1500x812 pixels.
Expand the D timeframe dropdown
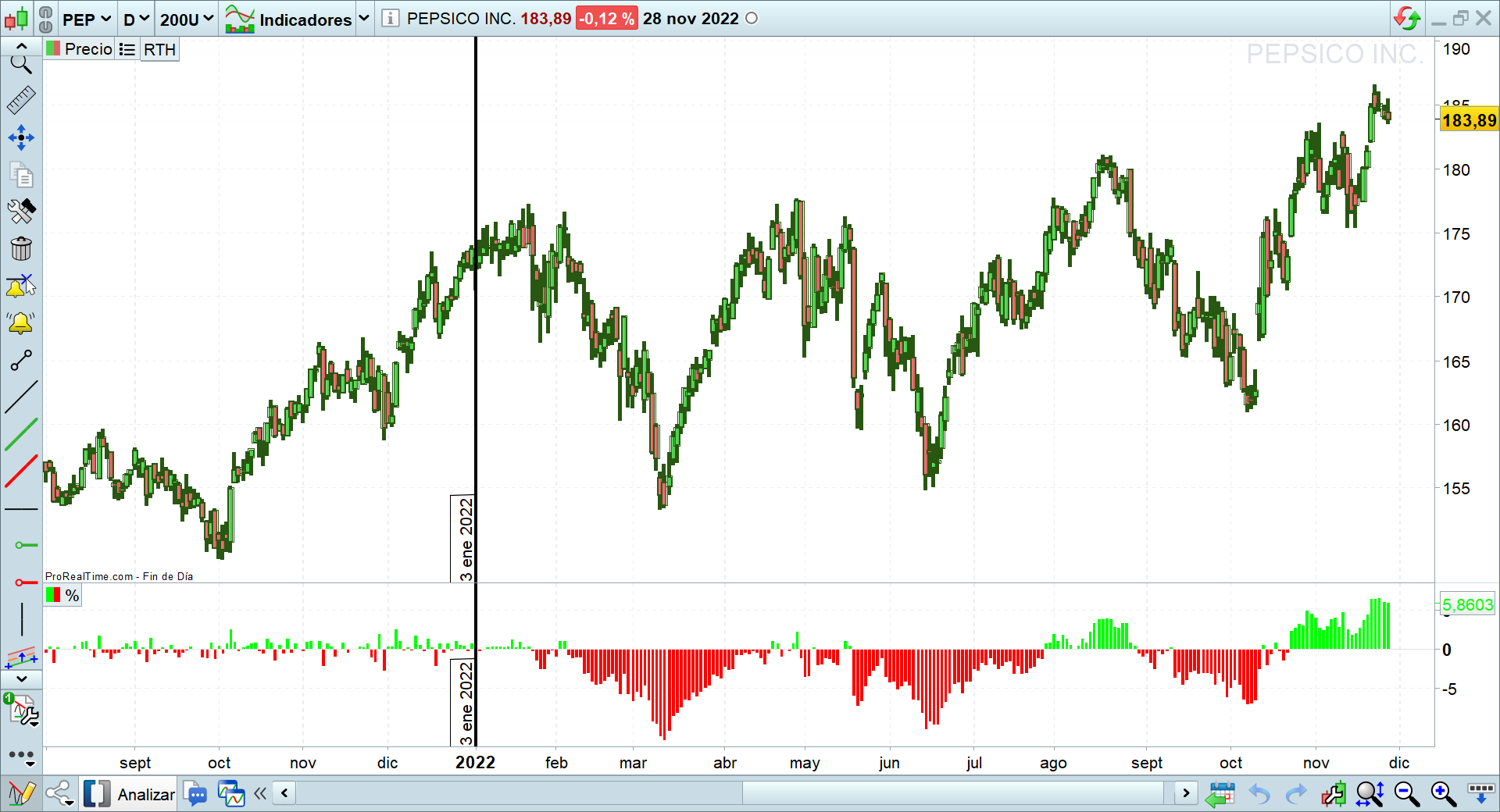[x=136, y=19]
